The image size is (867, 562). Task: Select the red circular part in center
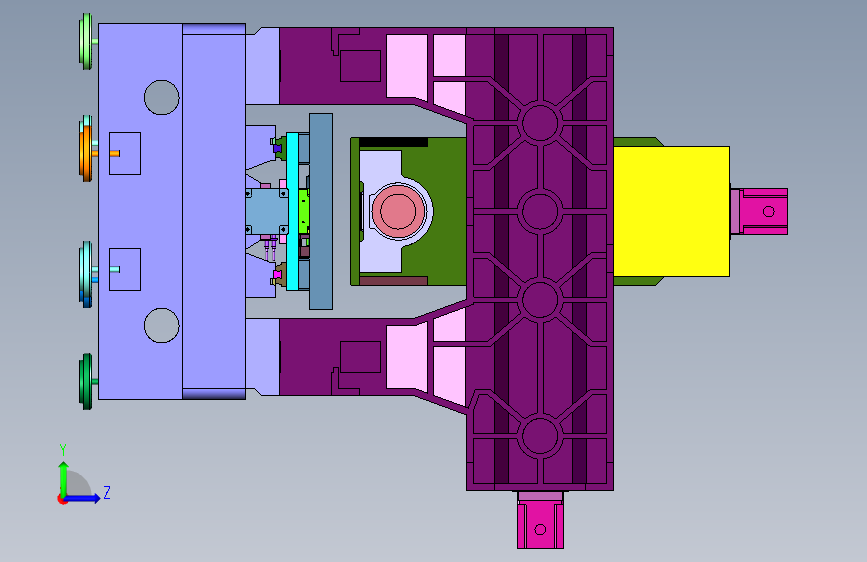(397, 211)
